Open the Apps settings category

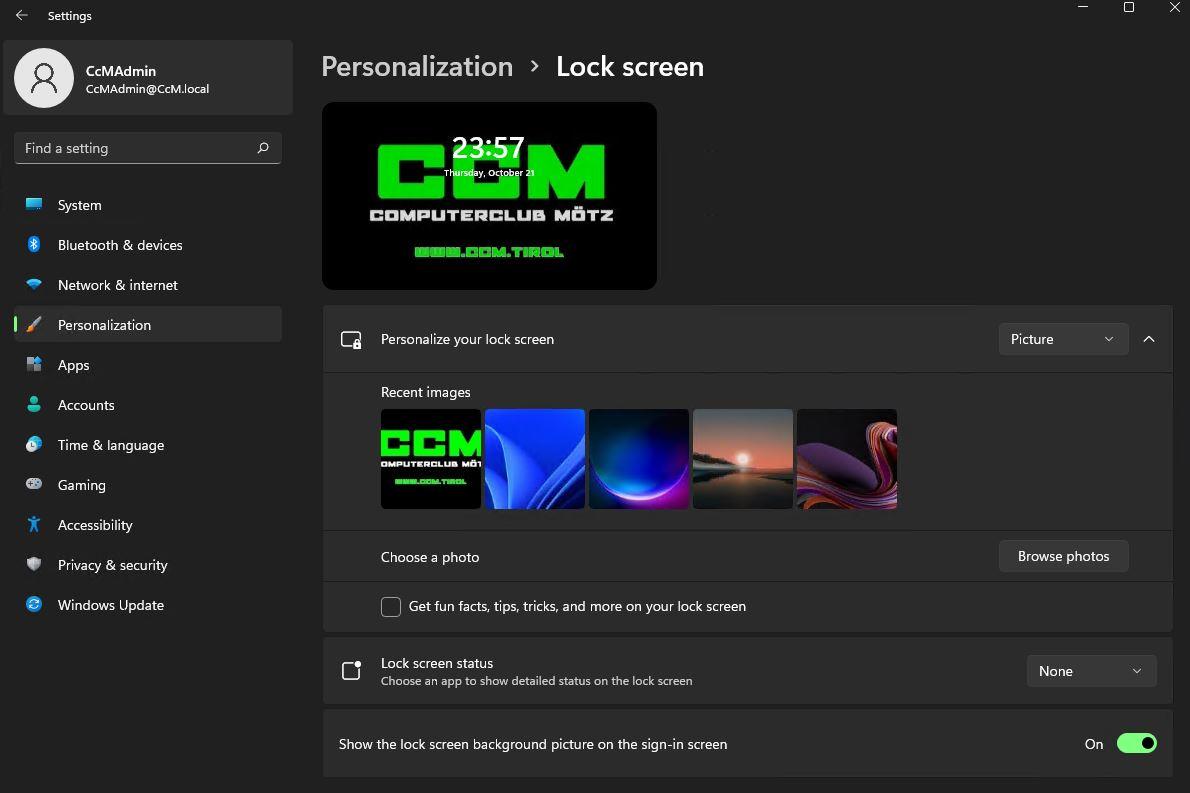coord(148,365)
